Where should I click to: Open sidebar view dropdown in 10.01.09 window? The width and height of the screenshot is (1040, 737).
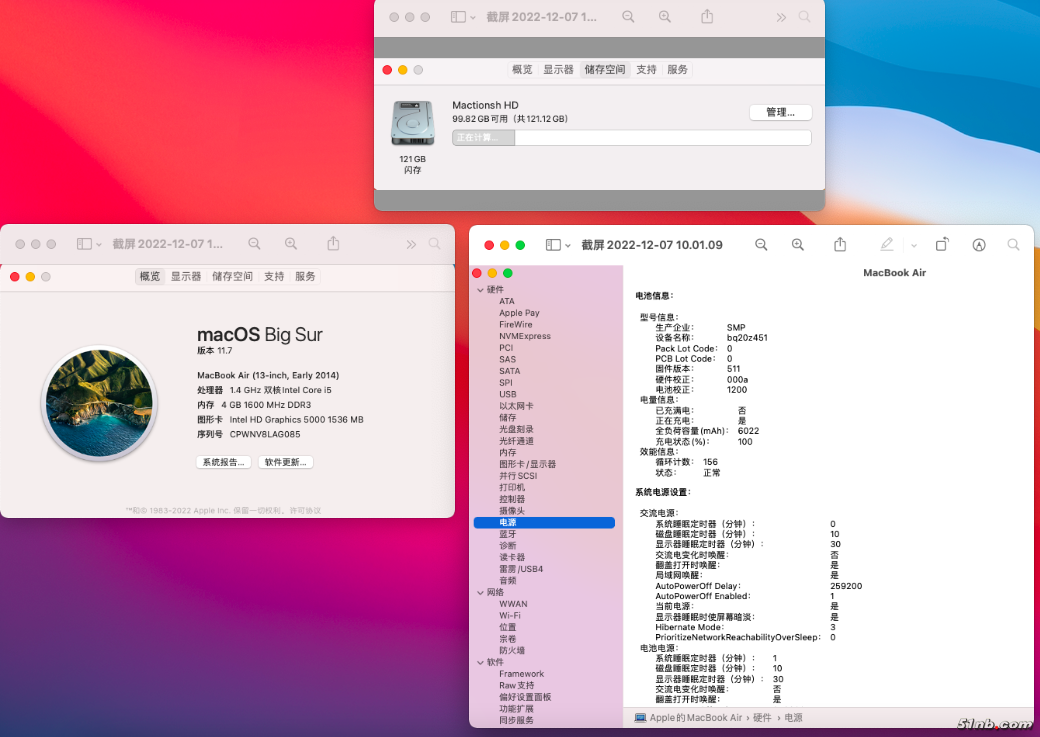pyautogui.click(x=568, y=245)
